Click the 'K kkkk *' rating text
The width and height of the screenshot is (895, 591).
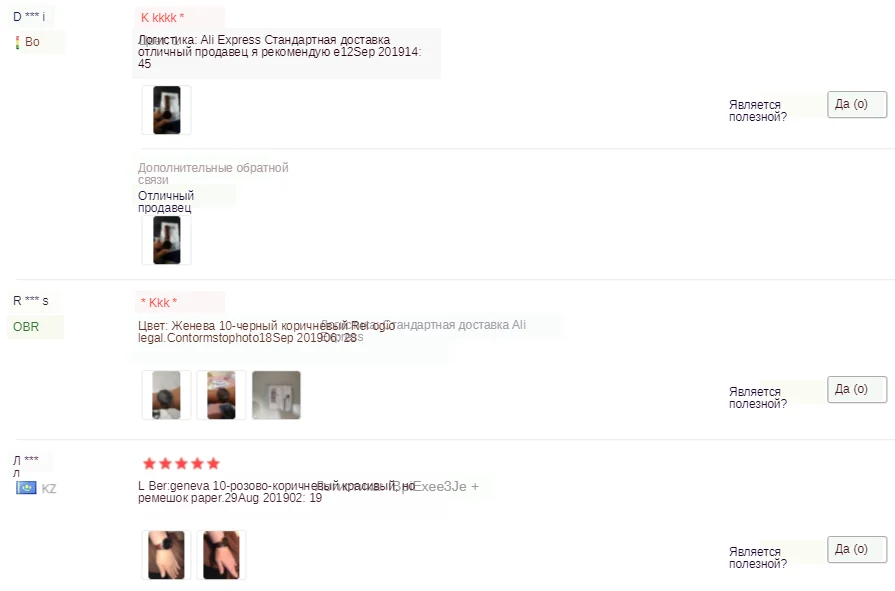click(163, 18)
